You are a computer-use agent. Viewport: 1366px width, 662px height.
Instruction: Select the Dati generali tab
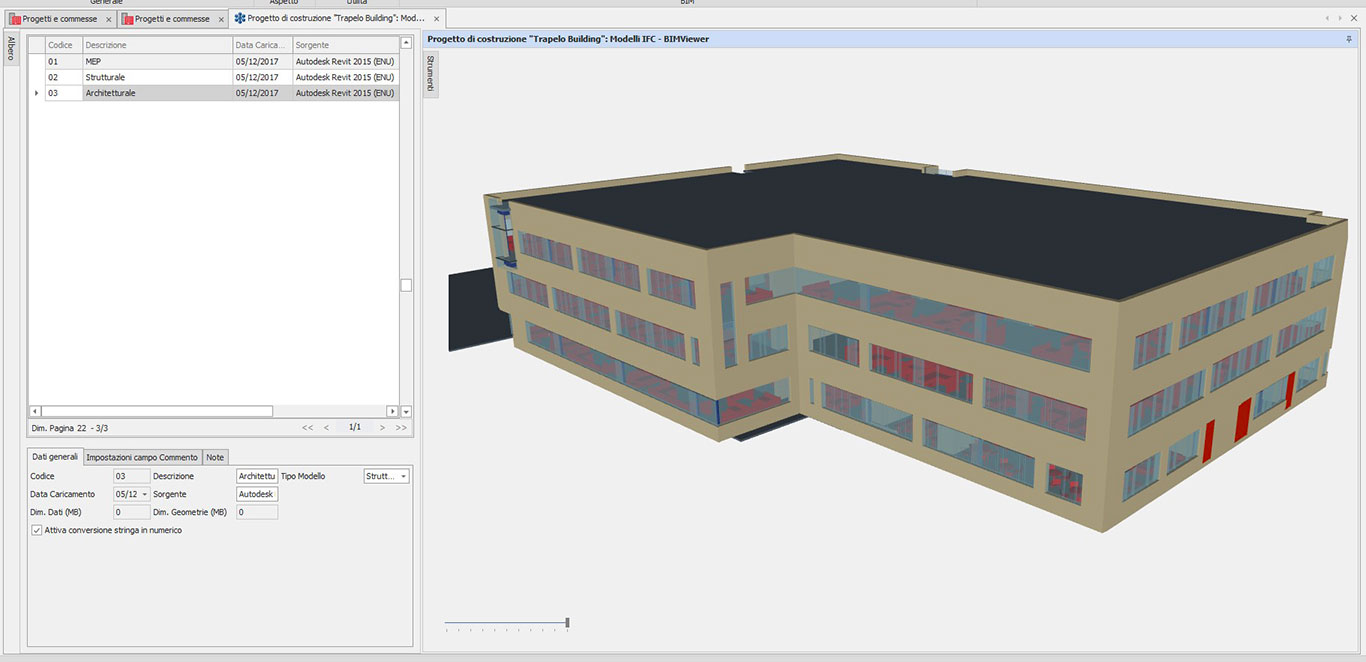[x=55, y=457]
